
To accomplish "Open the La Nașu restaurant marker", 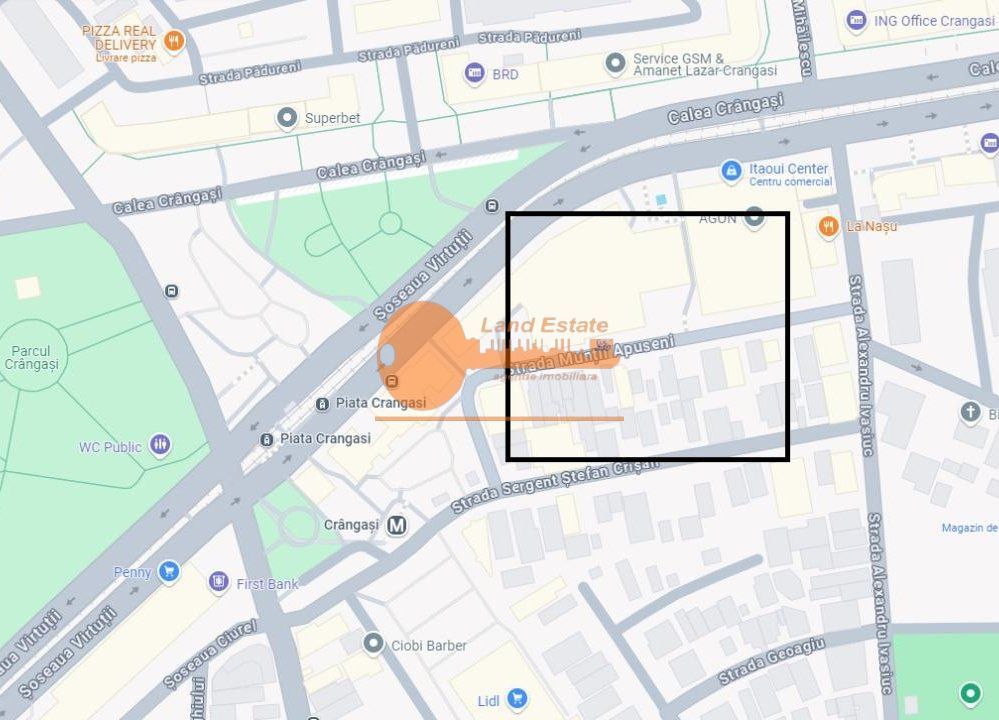I will tap(828, 227).
